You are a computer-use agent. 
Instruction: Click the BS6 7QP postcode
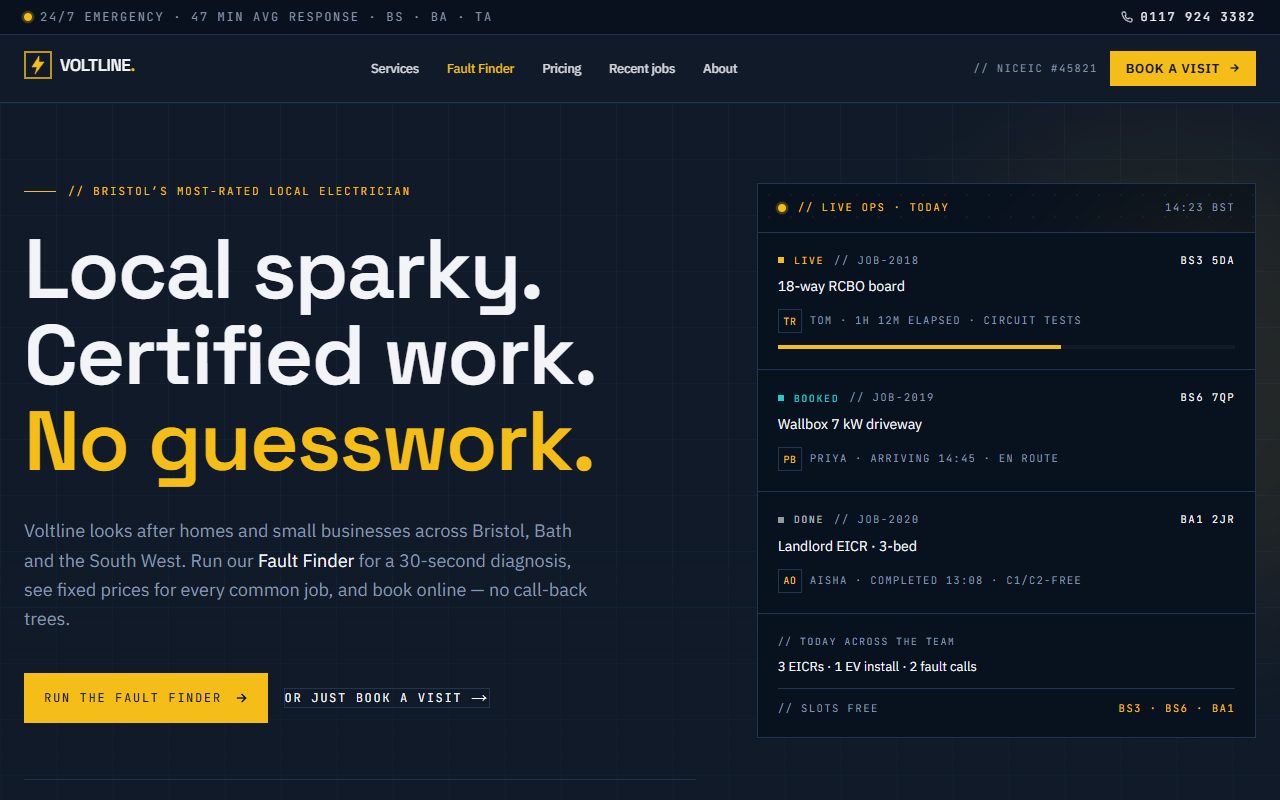pos(1207,397)
